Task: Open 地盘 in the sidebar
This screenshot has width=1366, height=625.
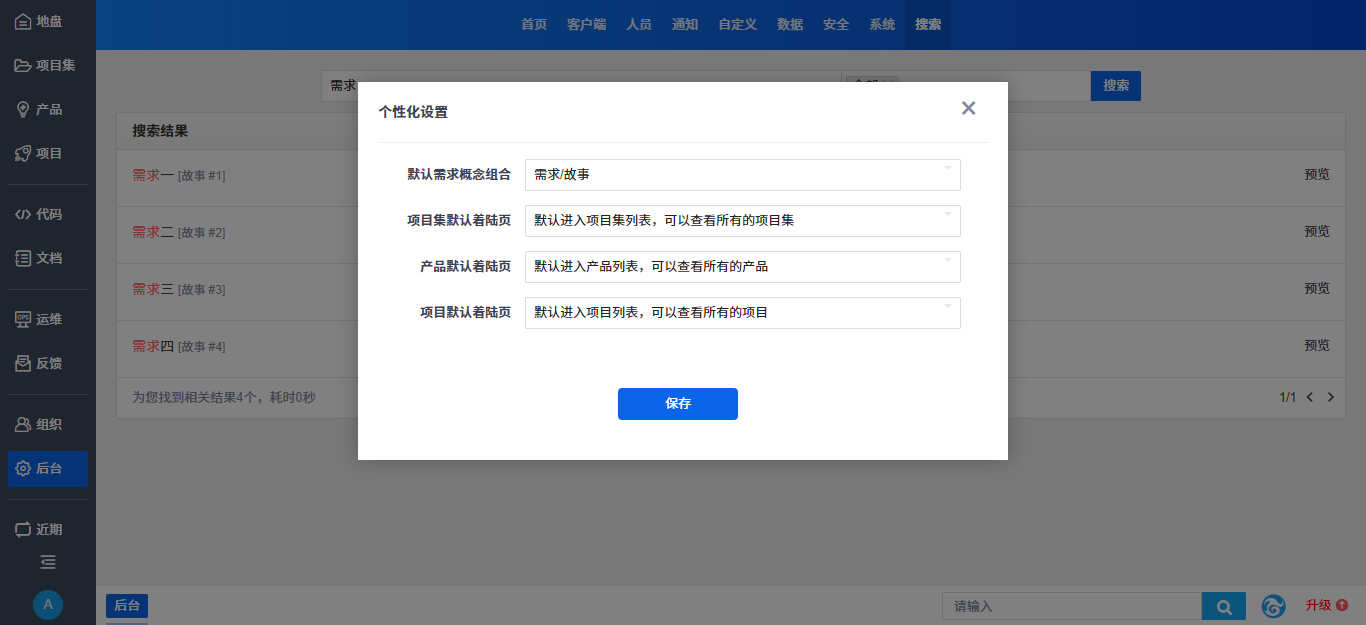Action: (48, 21)
